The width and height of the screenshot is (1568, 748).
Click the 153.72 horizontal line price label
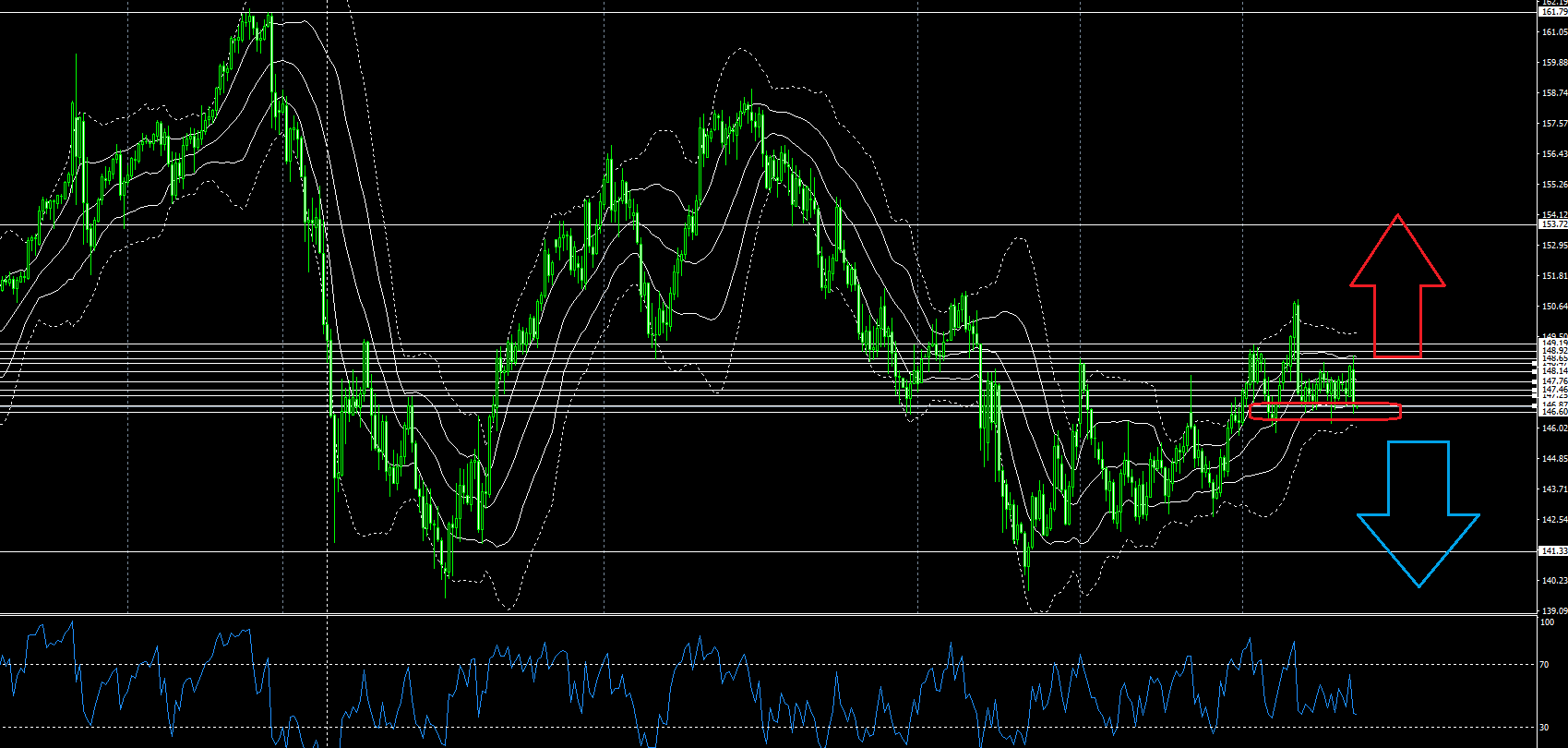[x=1553, y=224]
